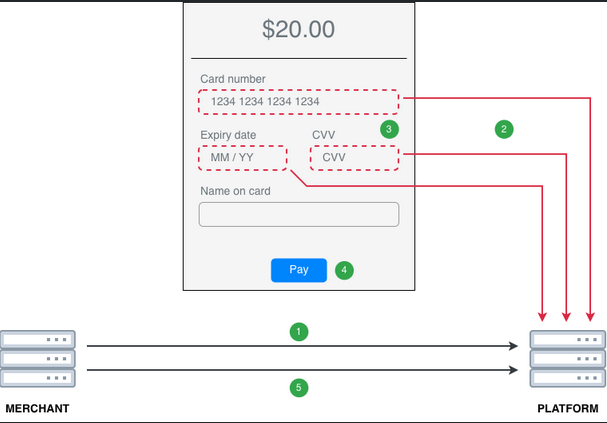Click the green step 4 badge beside Pay
Viewport: 607px width, 423px height.
(x=344, y=270)
